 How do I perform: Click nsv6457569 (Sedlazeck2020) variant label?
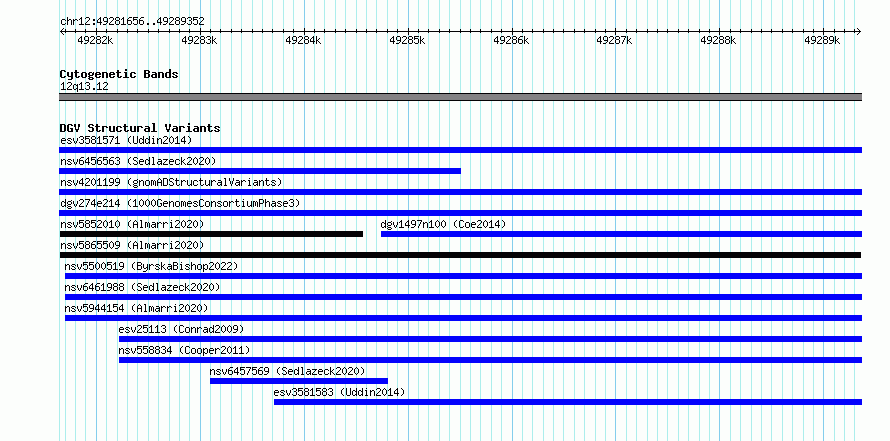(x=287, y=371)
